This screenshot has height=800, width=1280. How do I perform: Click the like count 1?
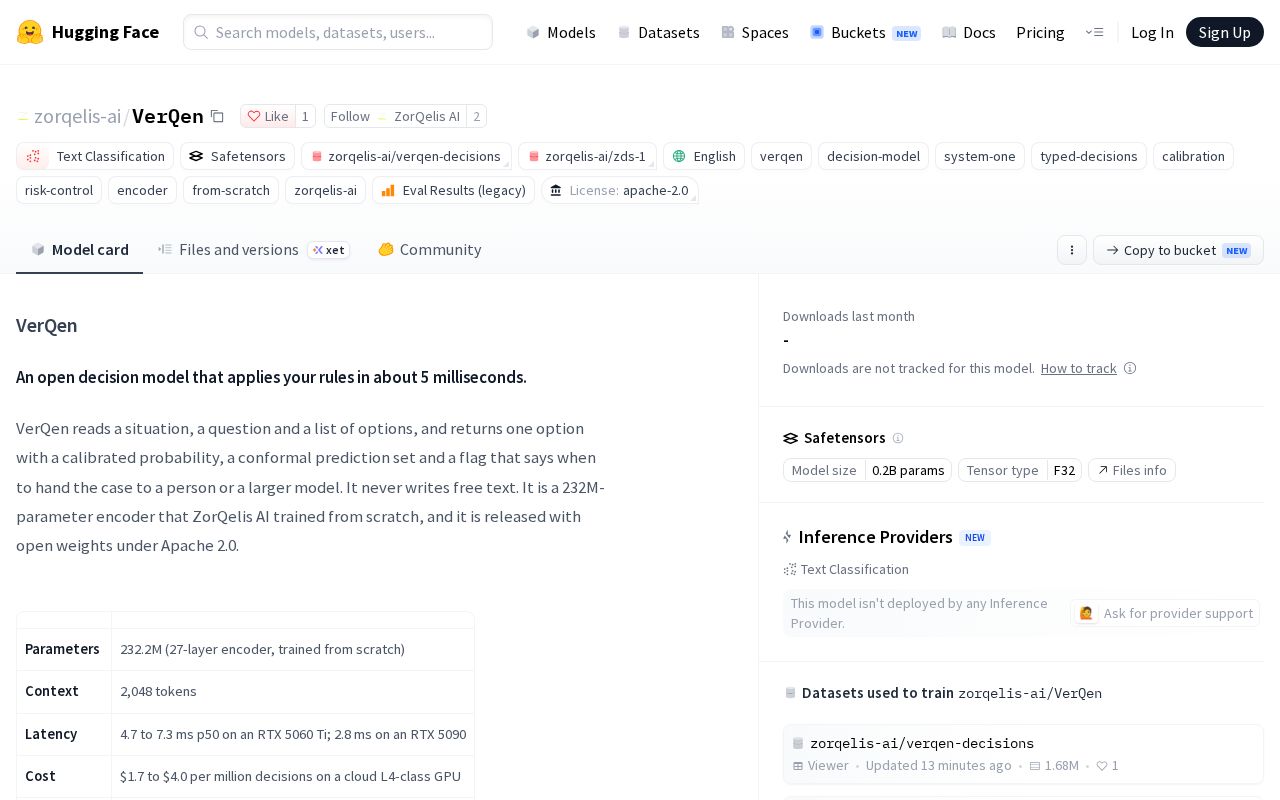click(x=305, y=116)
